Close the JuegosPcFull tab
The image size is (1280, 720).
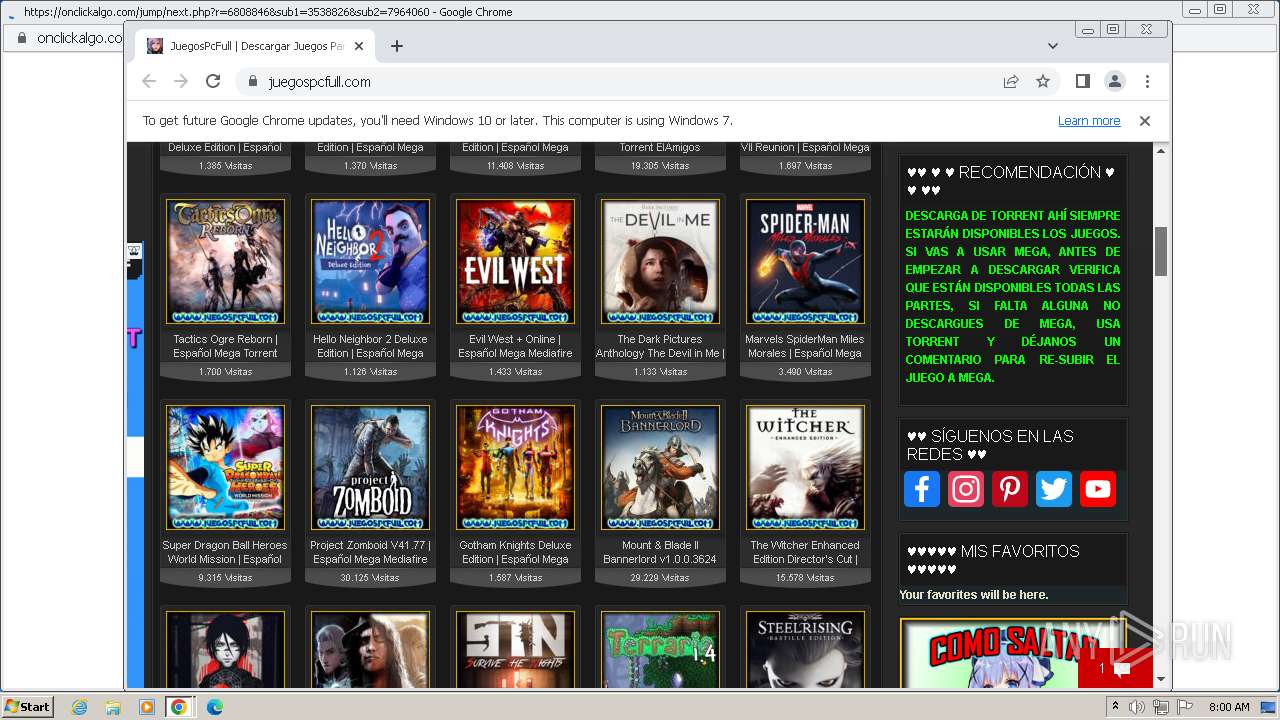(359, 46)
